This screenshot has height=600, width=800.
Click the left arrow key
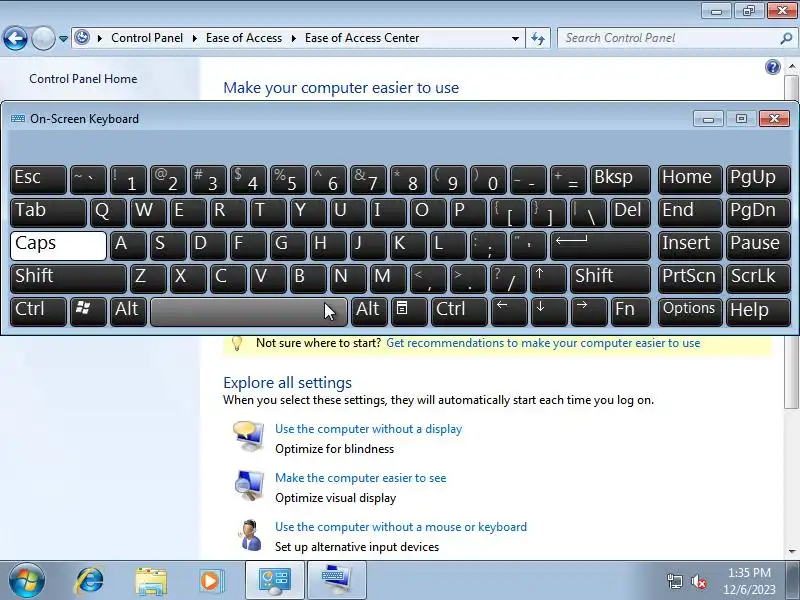(509, 312)
